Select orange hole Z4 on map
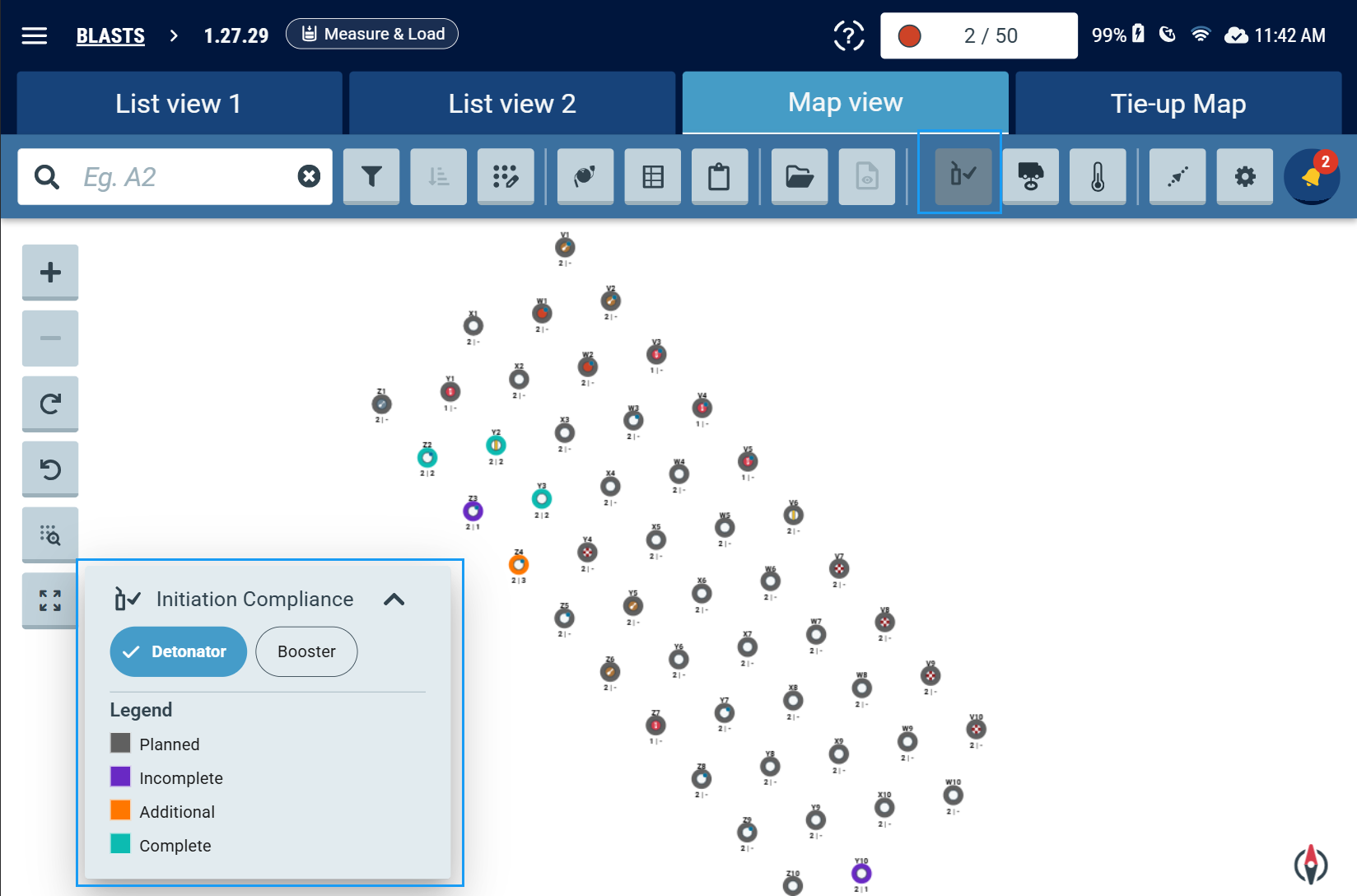1357x896 pixels. [519, 565]
